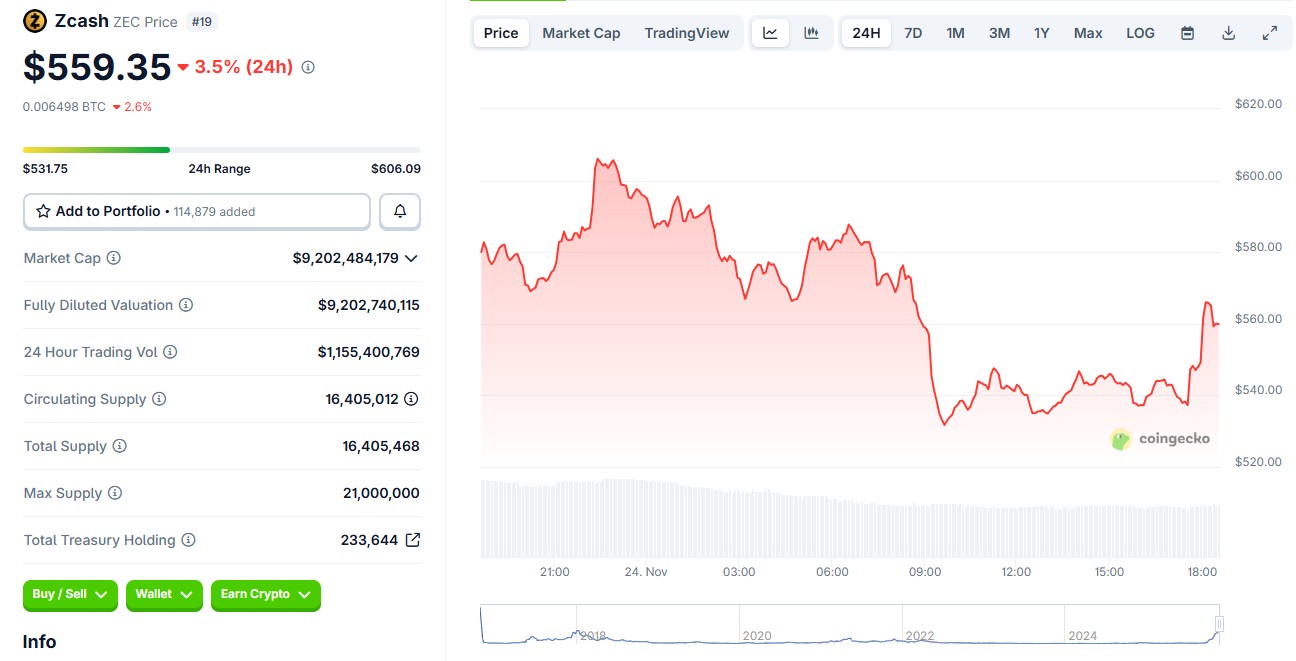
Task: Expand the Market Cap value chevron
Action: pos(411,258)
